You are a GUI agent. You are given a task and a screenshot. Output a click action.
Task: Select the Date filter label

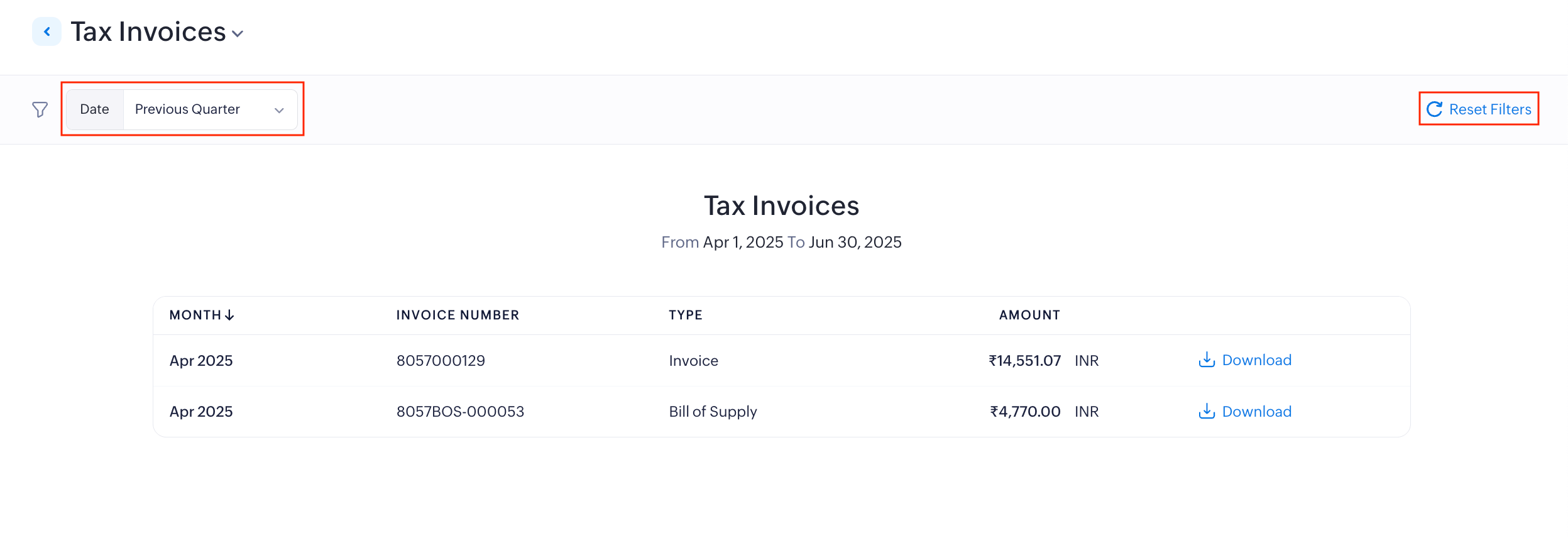[94, 109]
